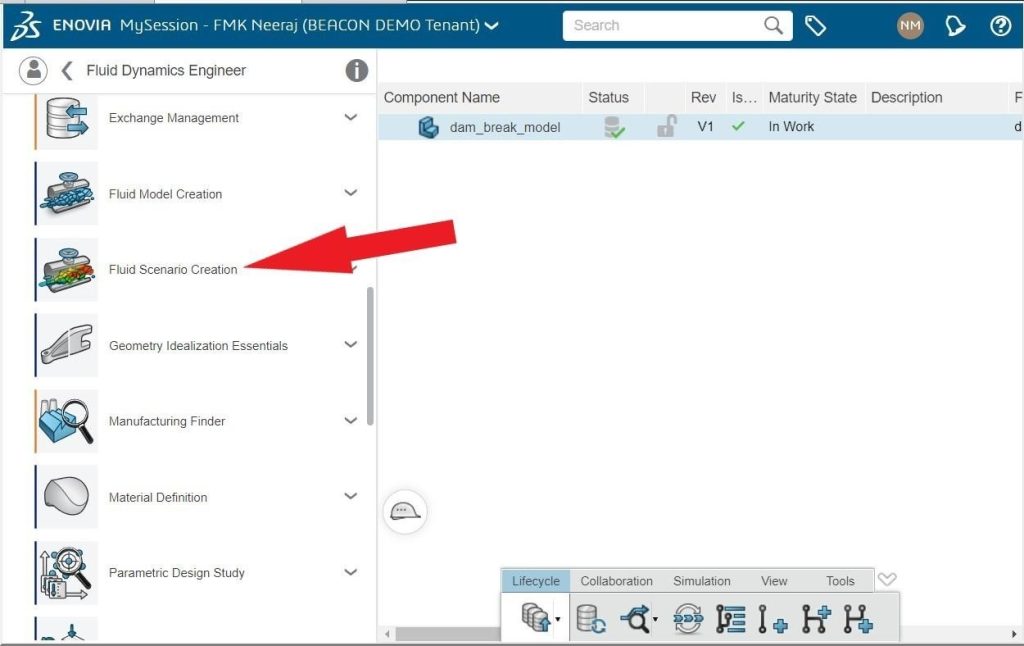Click the branch list tree icon
The width and height of the screenshot is (1024, 646).
coord(730,619)
